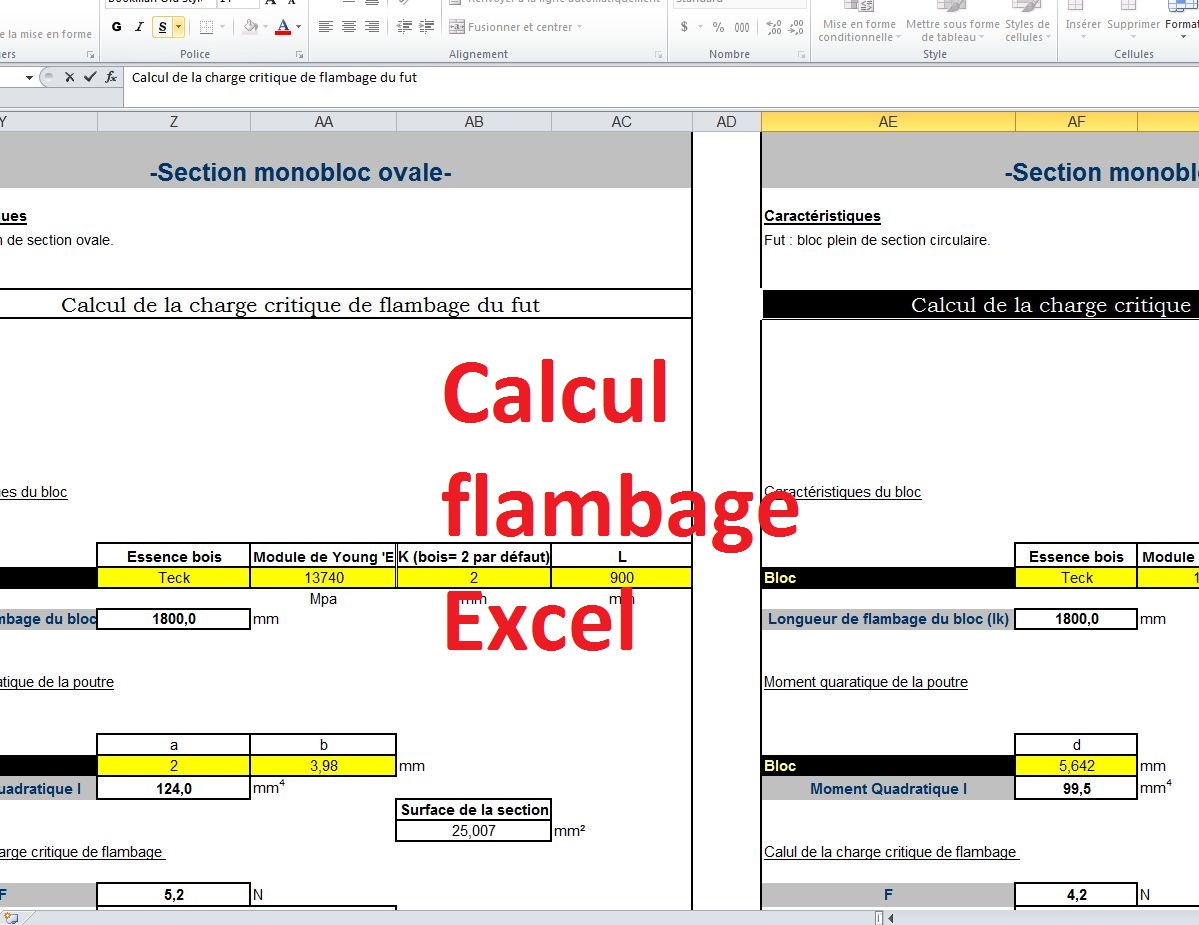Select the 25,007 surface cell
1199x925 pixels.
[473, 830]
